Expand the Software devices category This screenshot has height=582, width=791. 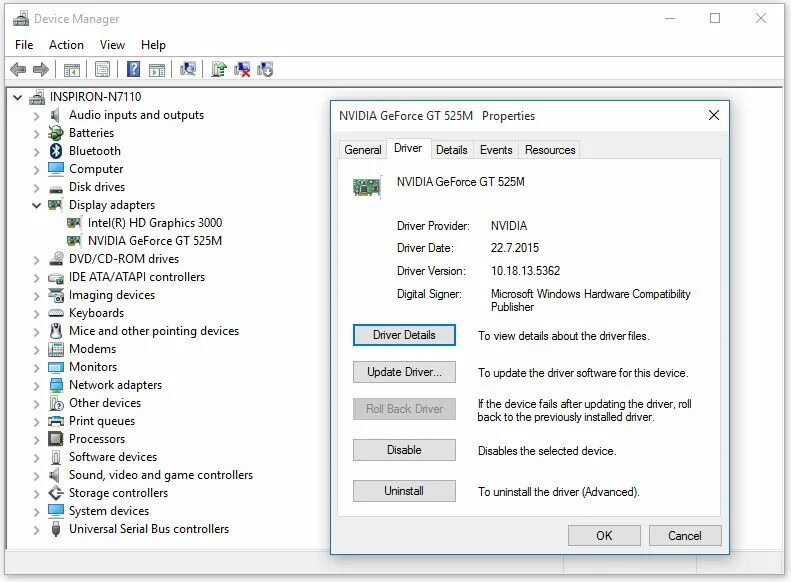click(36, 457)
